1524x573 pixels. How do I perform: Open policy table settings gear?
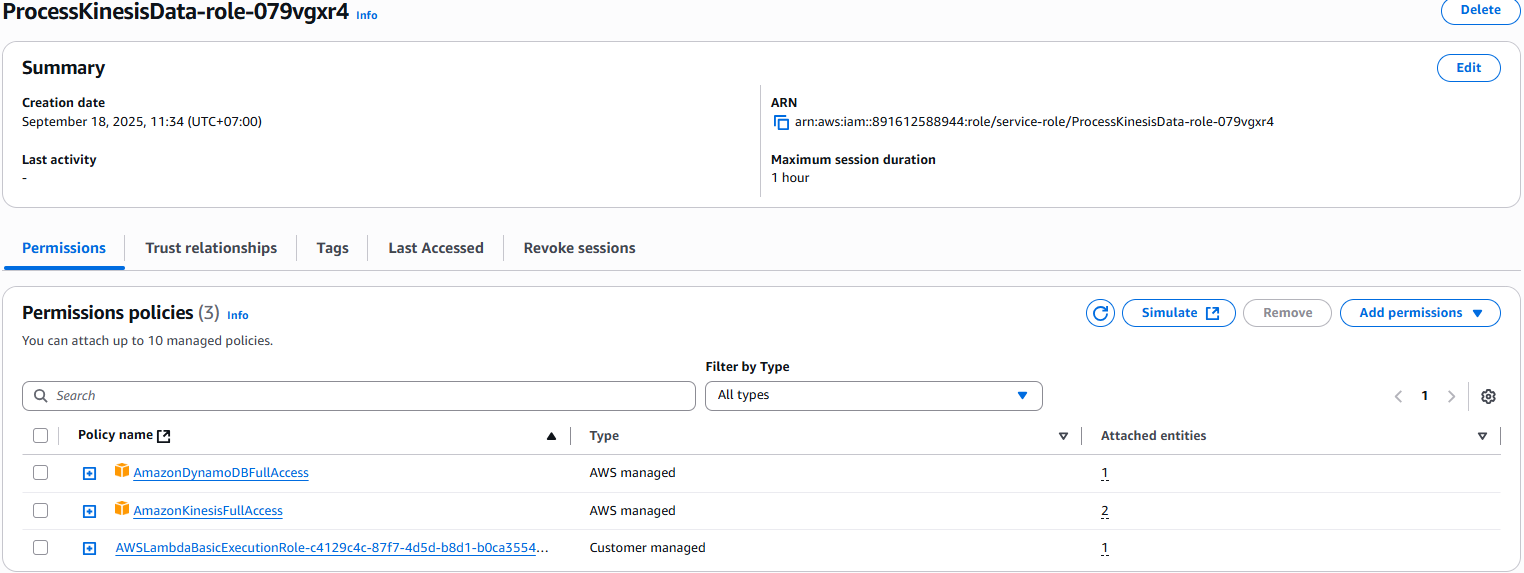click(x=1488, y=396)
